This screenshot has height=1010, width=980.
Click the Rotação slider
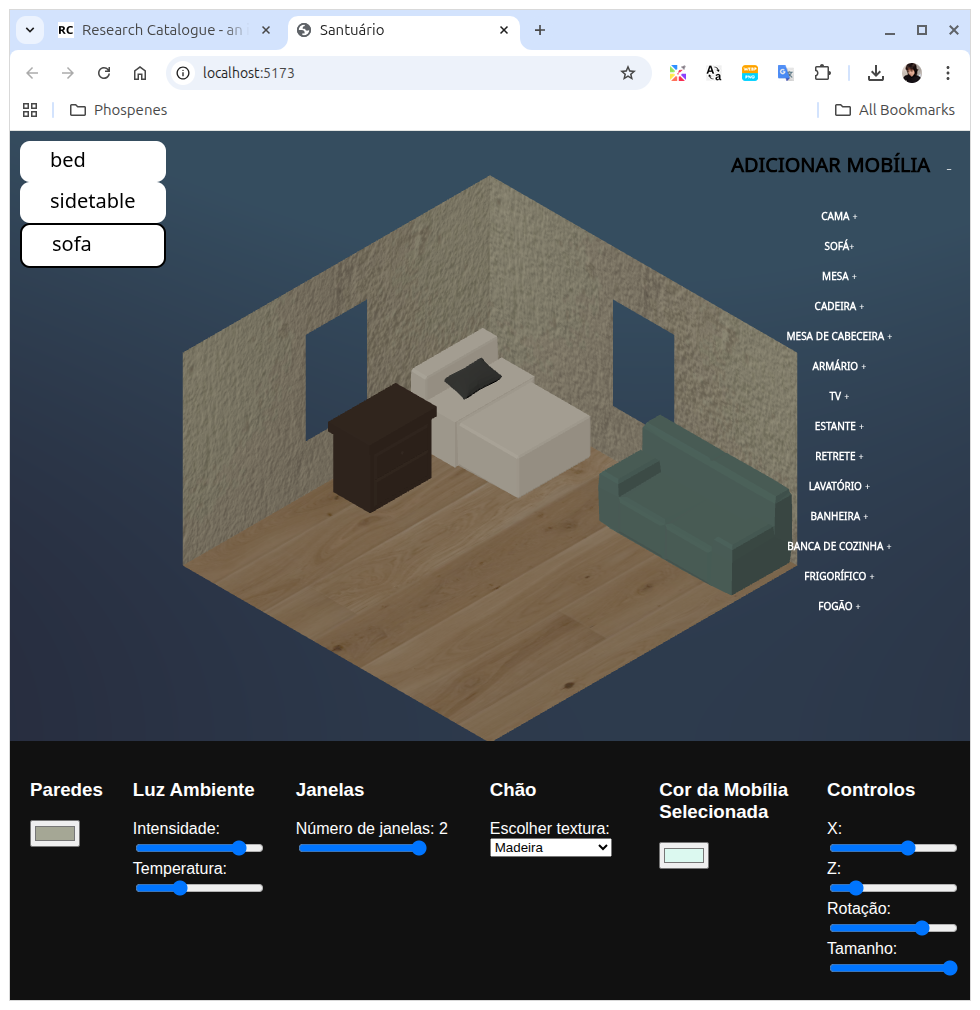click(893, 928)
